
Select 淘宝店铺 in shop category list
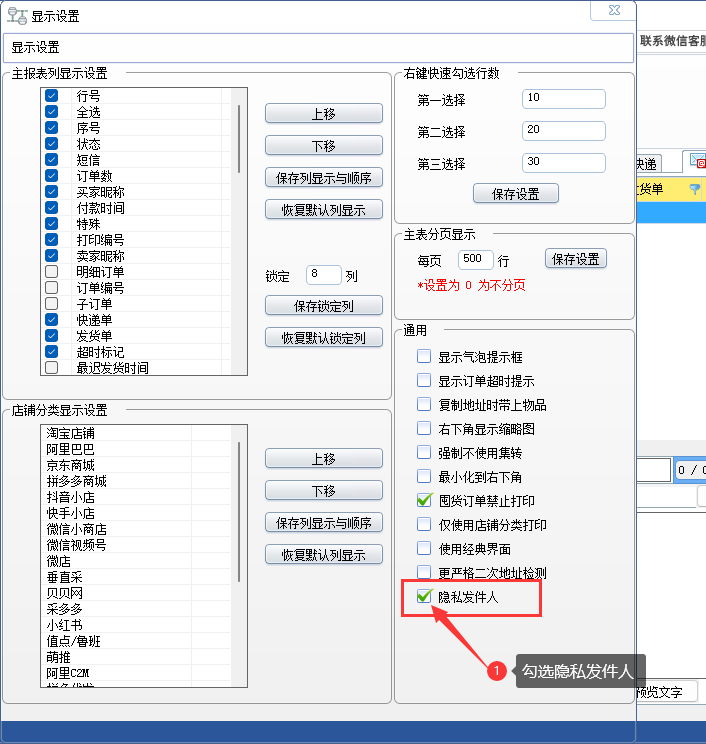click(x=70, y=433)
